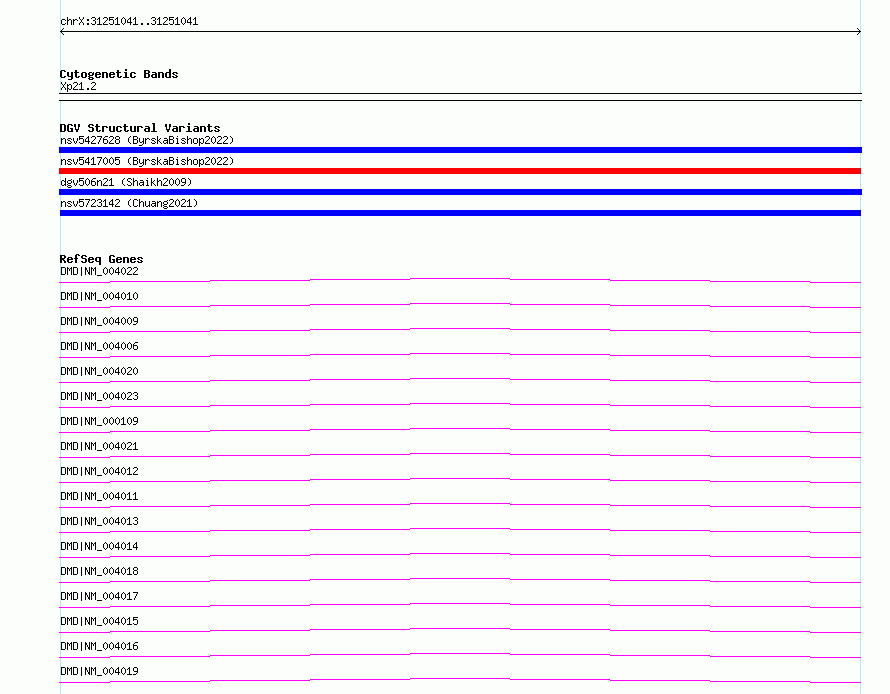Open the DGV Structural Variants track heading
The height and width of the screenshot is (694, 890).
(140, 128)
